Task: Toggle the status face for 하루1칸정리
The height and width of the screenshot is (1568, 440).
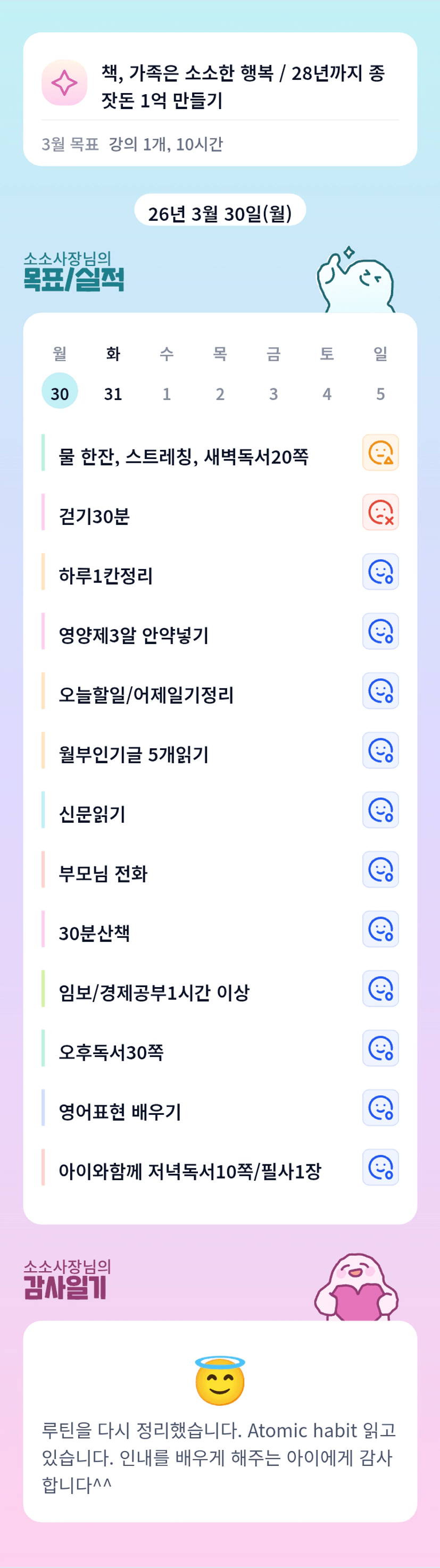Action: (380, 572)
